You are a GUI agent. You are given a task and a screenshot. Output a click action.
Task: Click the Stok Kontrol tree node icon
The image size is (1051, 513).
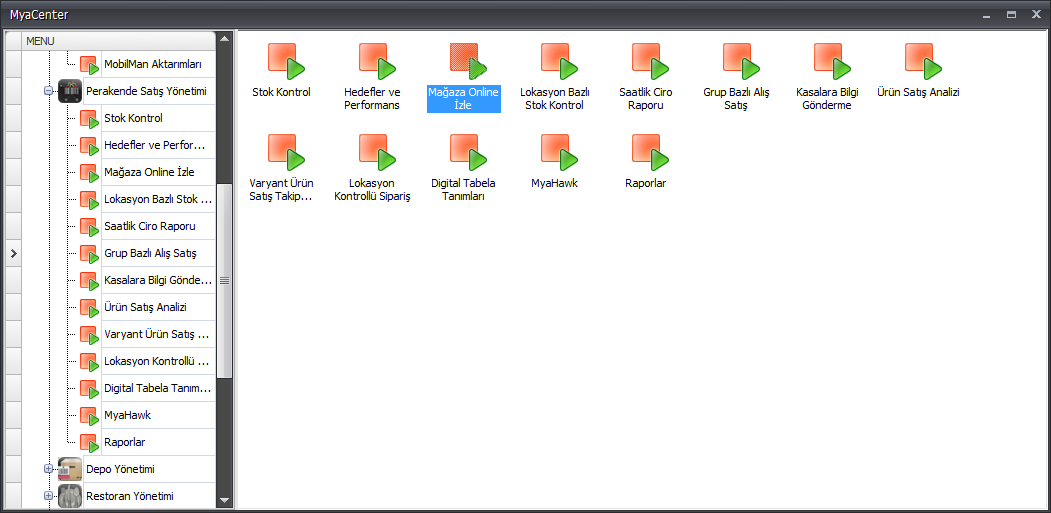click(x=90, y=119)
